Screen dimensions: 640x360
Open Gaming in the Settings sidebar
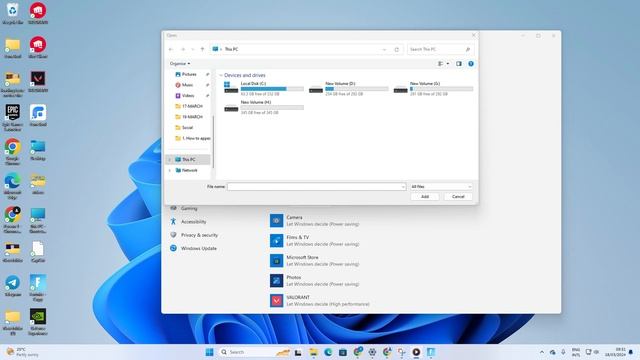click(x=189, y=209)
